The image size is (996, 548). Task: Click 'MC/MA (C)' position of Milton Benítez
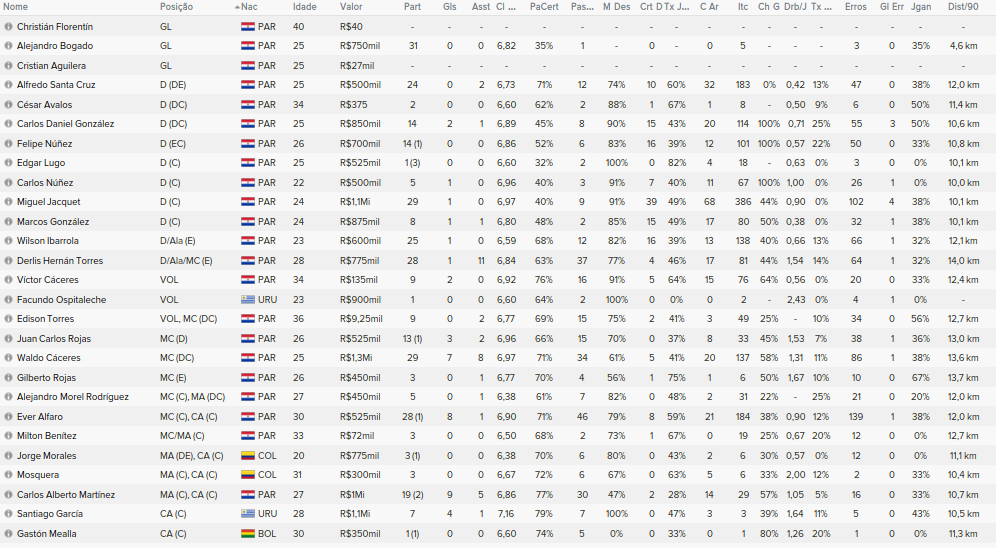pos(182,436)
